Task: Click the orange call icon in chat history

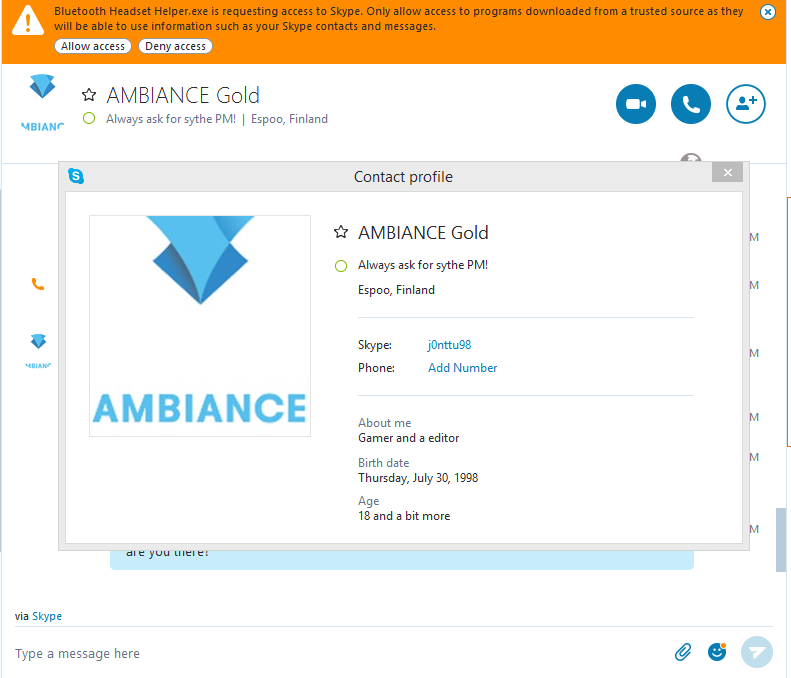Action: pyautogui.click(x=38, y=284)
